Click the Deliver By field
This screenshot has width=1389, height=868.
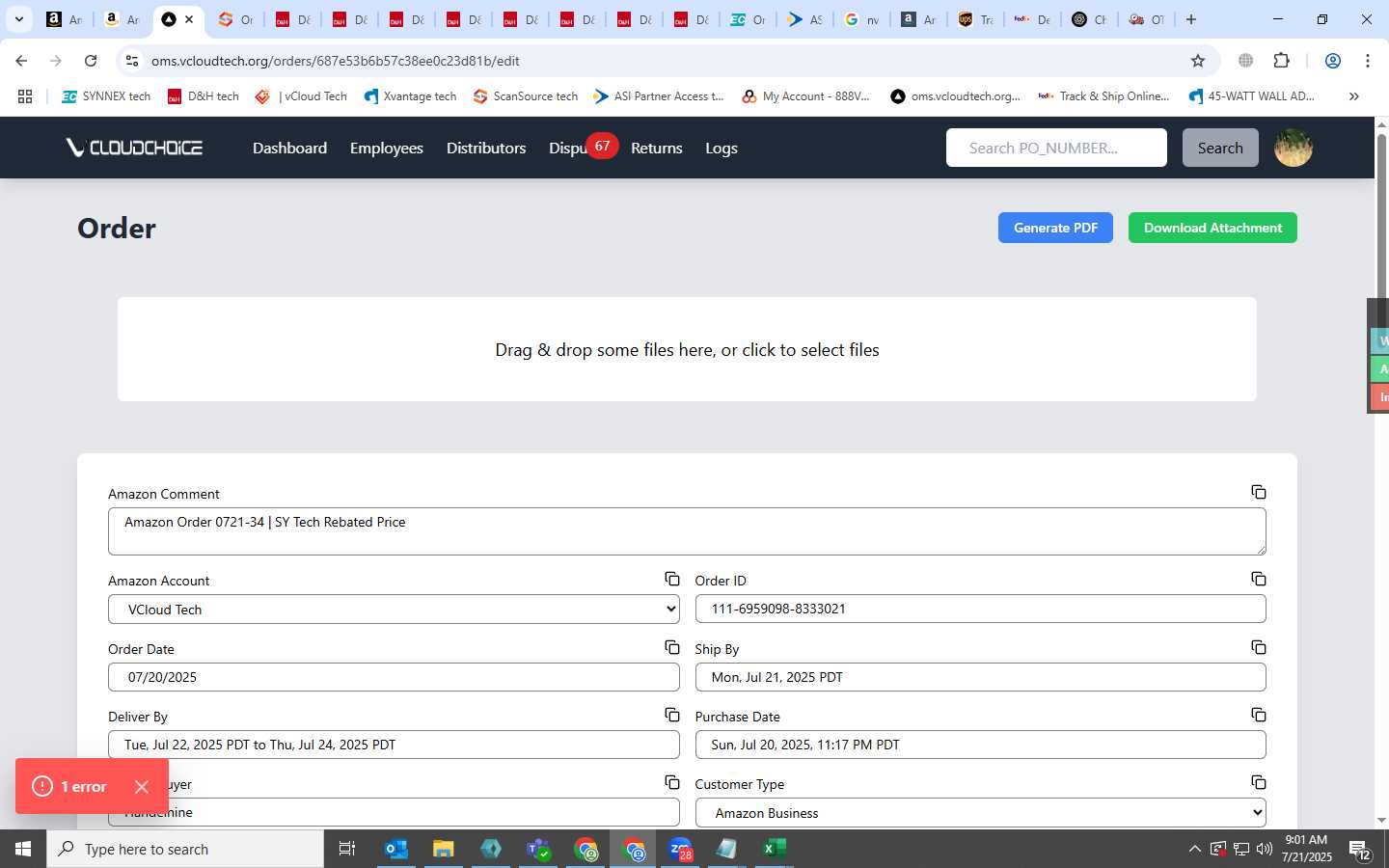tap(394, 745)
